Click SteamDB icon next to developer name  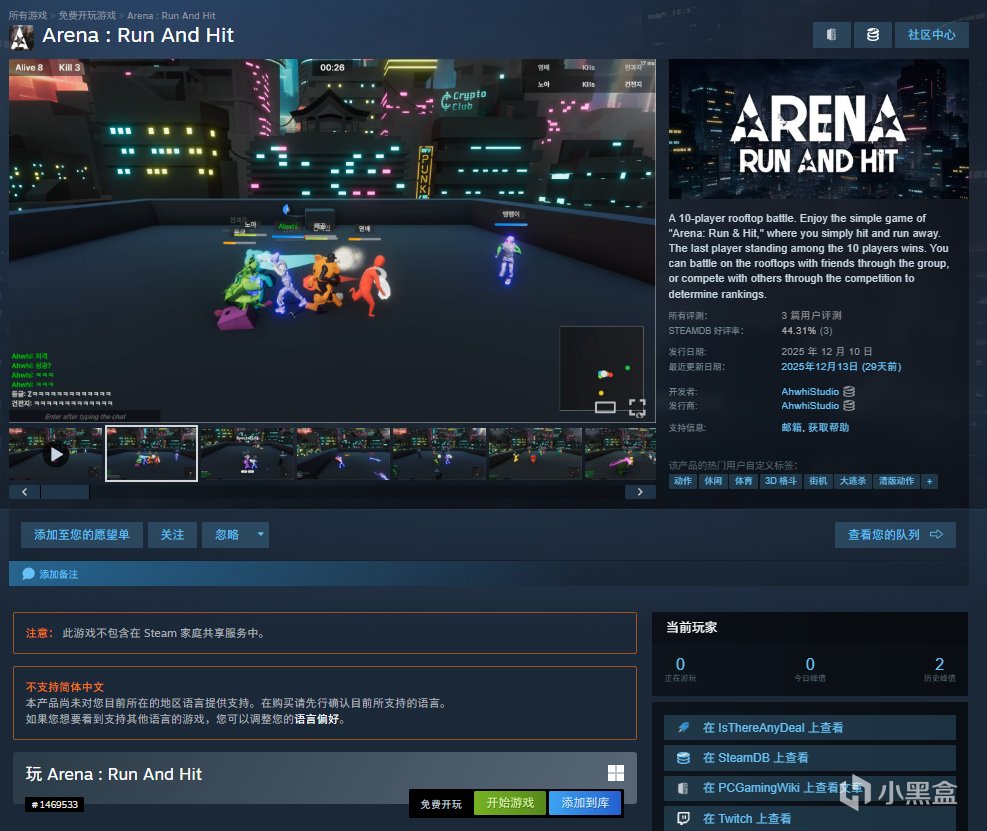[x=849, y=392]
